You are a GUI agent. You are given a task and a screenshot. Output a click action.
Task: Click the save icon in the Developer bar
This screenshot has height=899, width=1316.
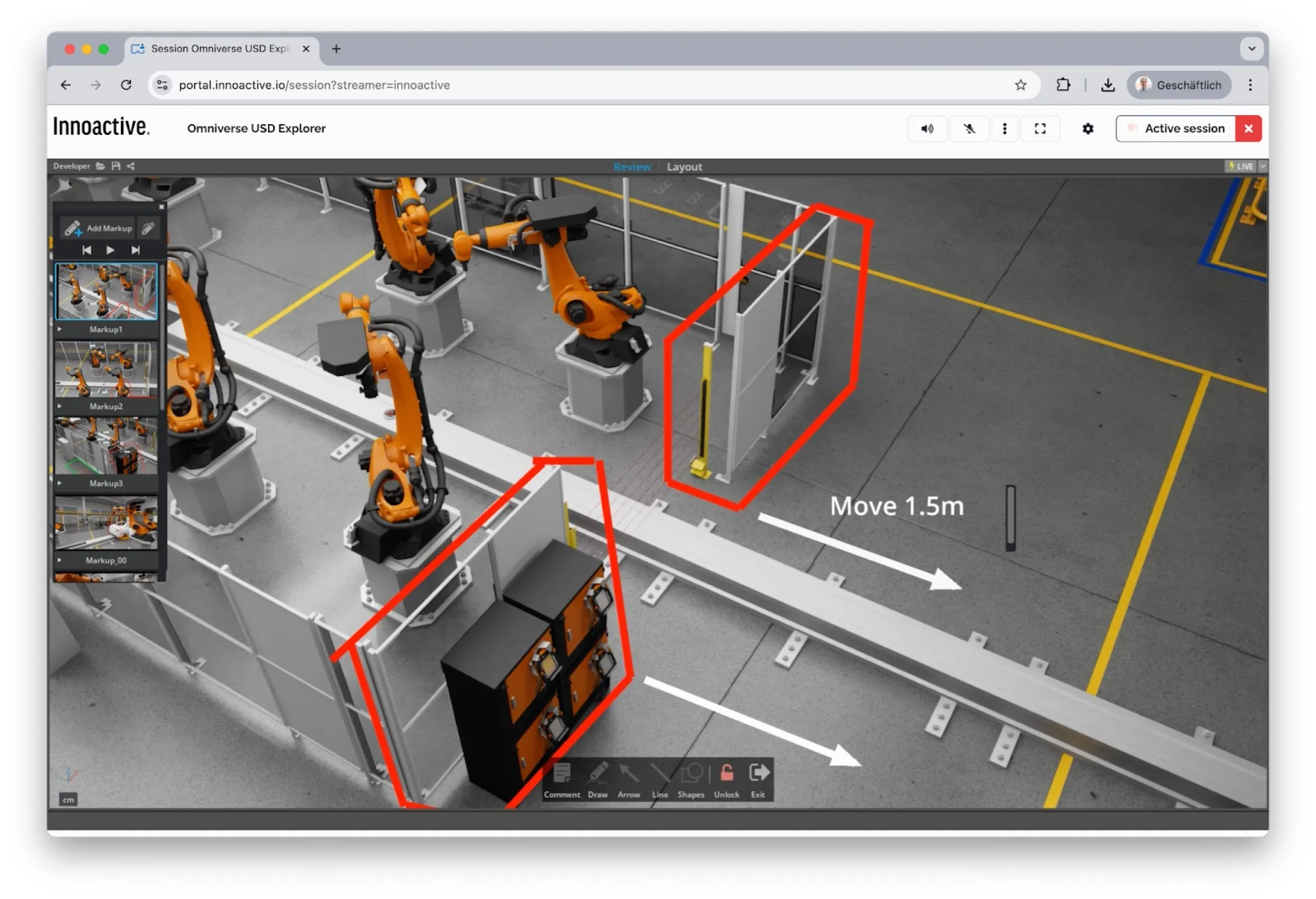(x=116, y=166)
